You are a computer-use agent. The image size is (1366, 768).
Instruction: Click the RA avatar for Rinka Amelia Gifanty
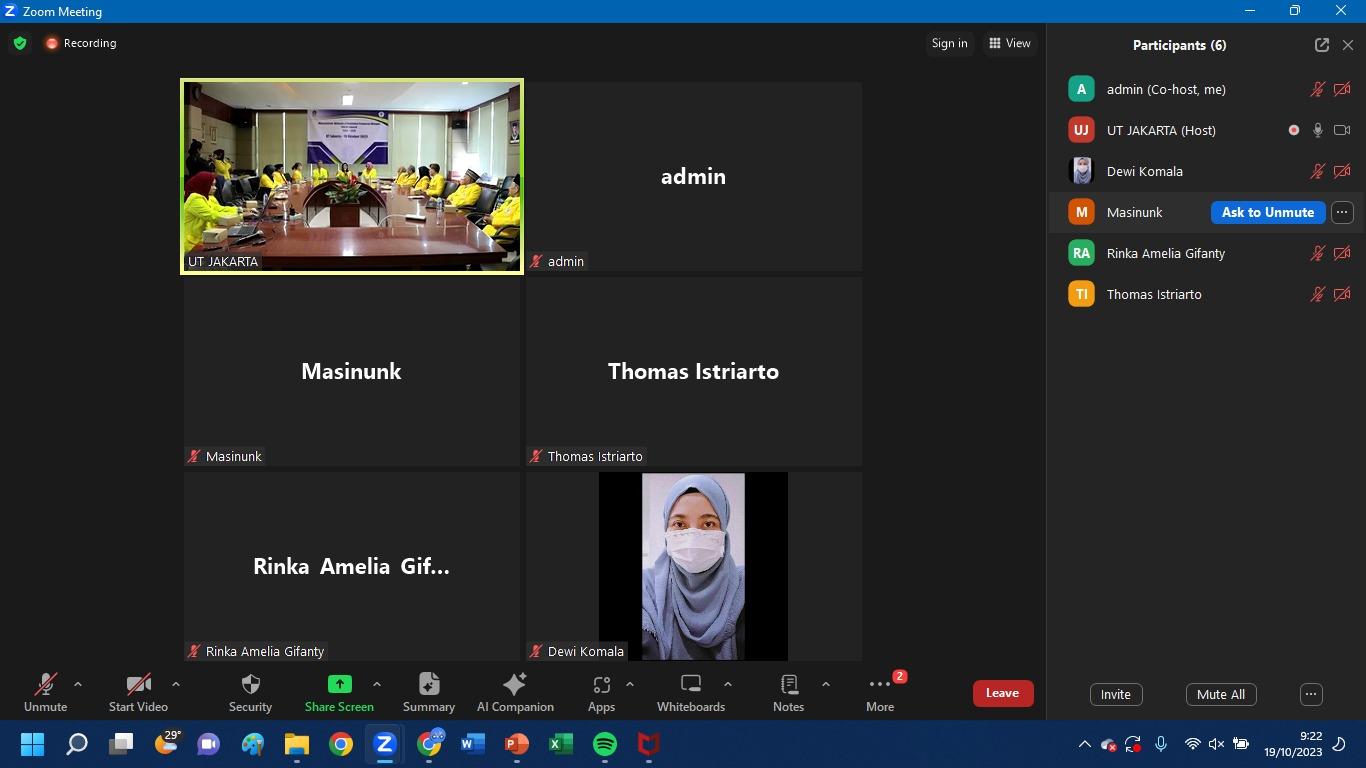tap(1081, 253)
